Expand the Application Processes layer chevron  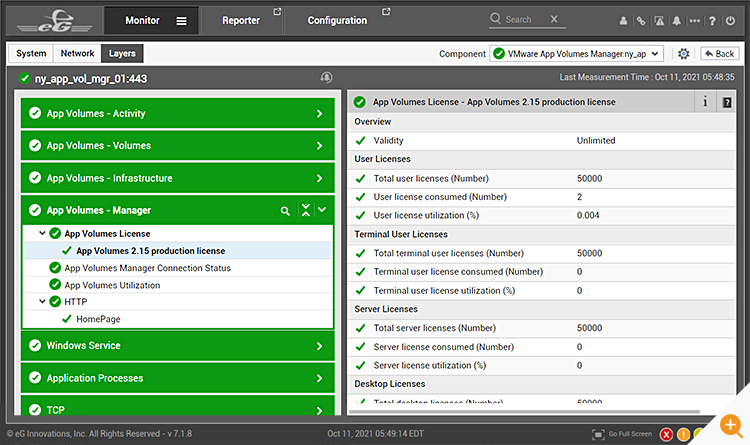[x=320, y=378]
